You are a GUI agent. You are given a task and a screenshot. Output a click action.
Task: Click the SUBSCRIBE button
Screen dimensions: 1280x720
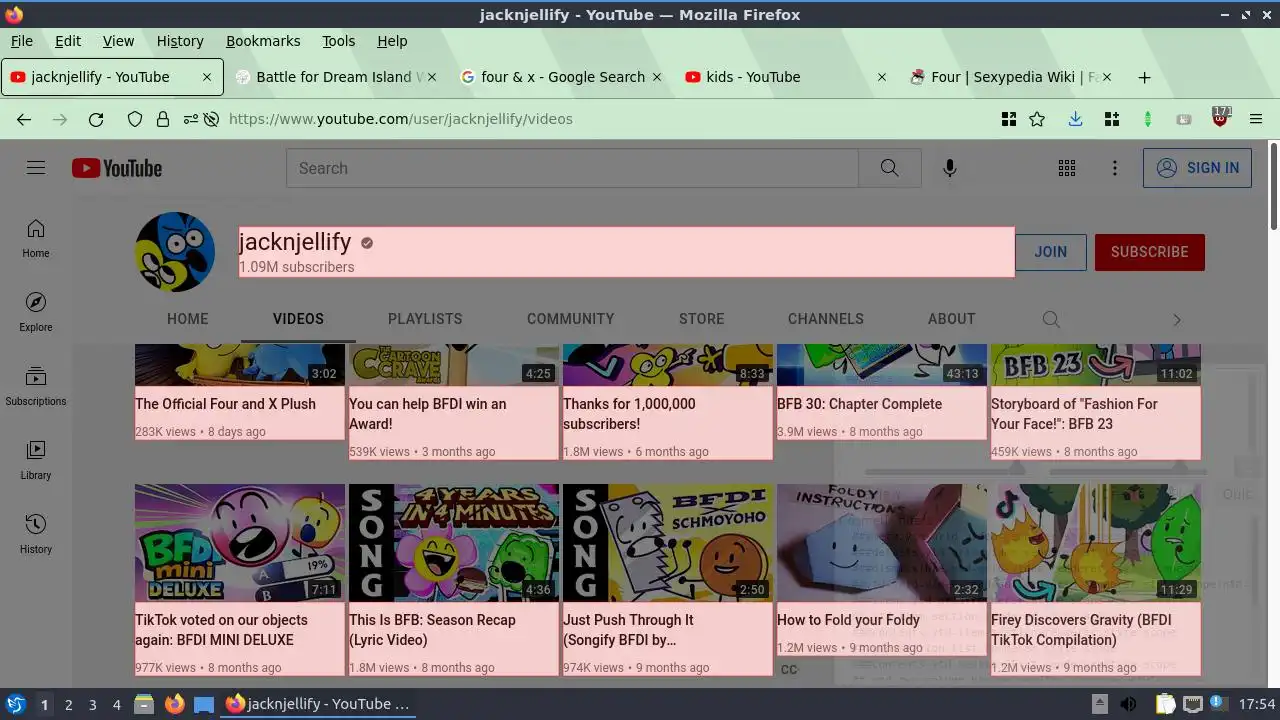coord(1150,252)
